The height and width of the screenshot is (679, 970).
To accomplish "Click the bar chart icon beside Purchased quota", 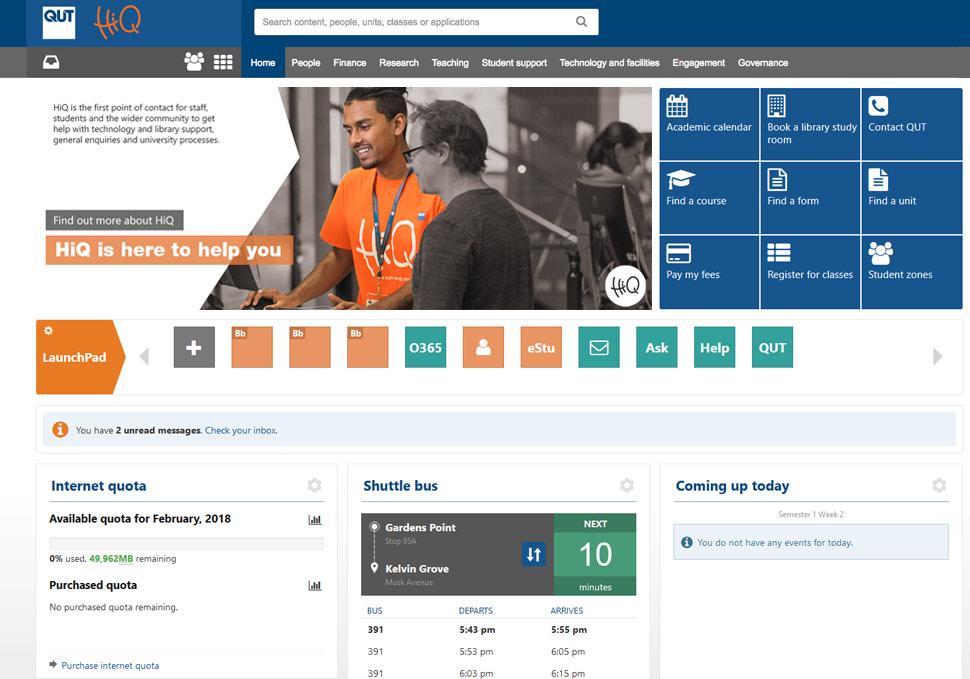I will pyautogui.click(x=315, y=586).
